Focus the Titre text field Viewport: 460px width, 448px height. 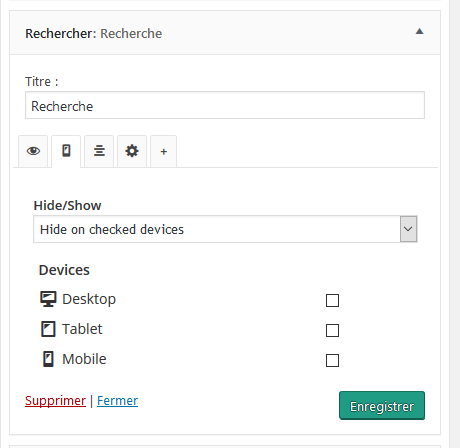(x=225, y=105)
